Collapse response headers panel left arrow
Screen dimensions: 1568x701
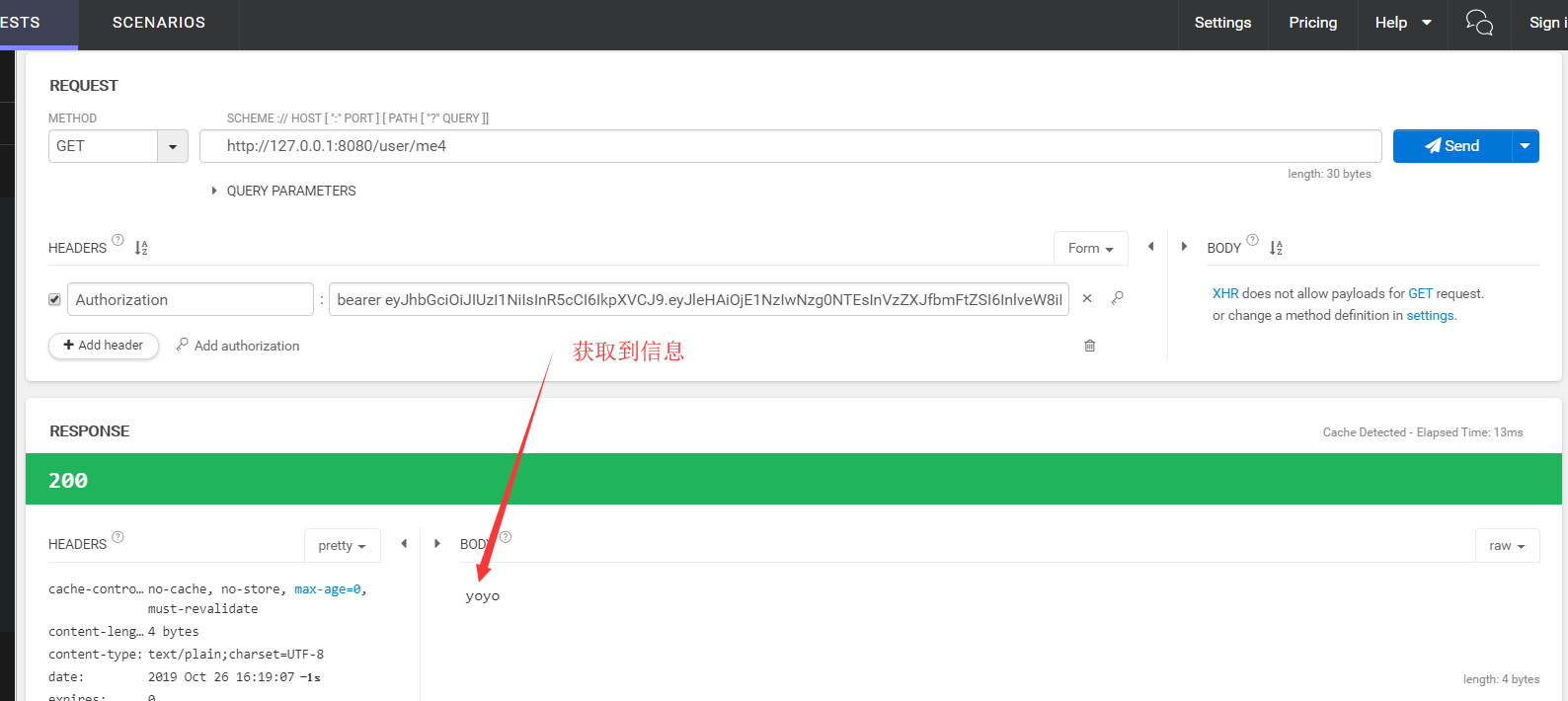click(404, 544)
